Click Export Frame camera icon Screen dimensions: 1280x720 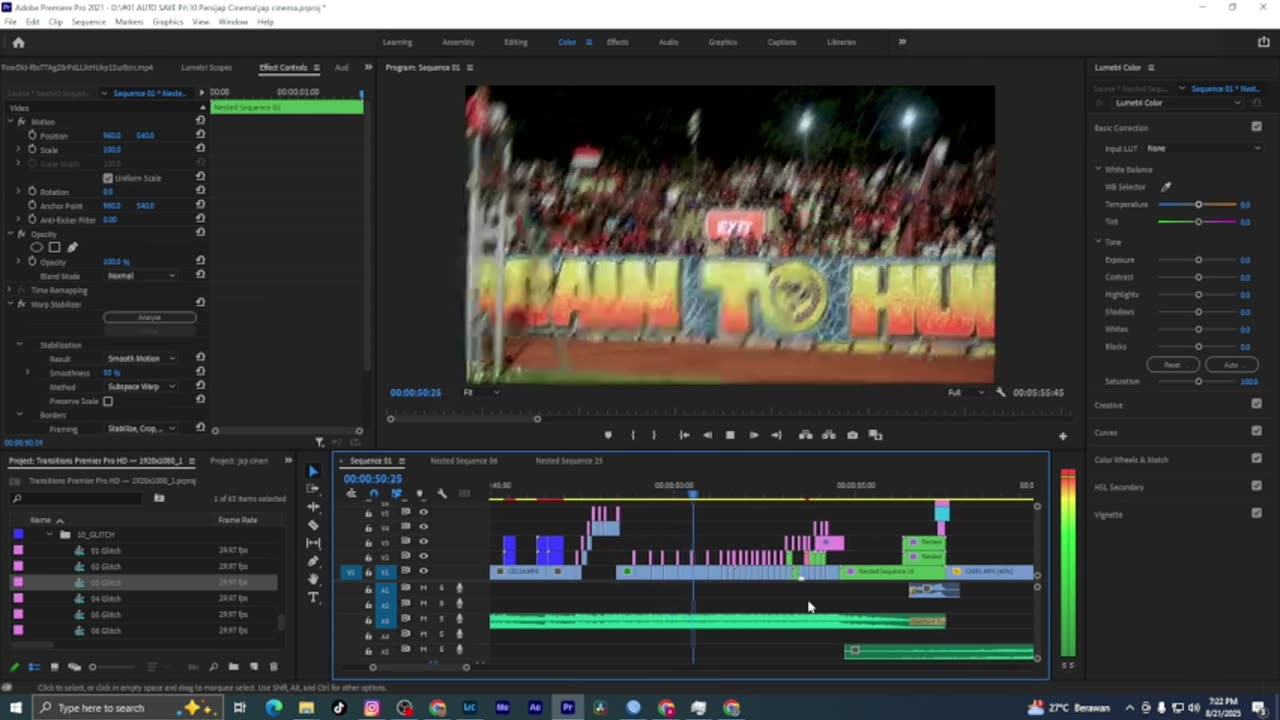852,435
